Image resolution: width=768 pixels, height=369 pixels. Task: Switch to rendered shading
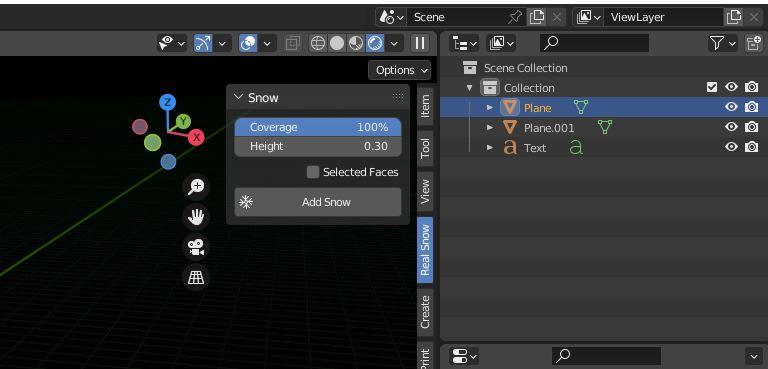(375, 44)
